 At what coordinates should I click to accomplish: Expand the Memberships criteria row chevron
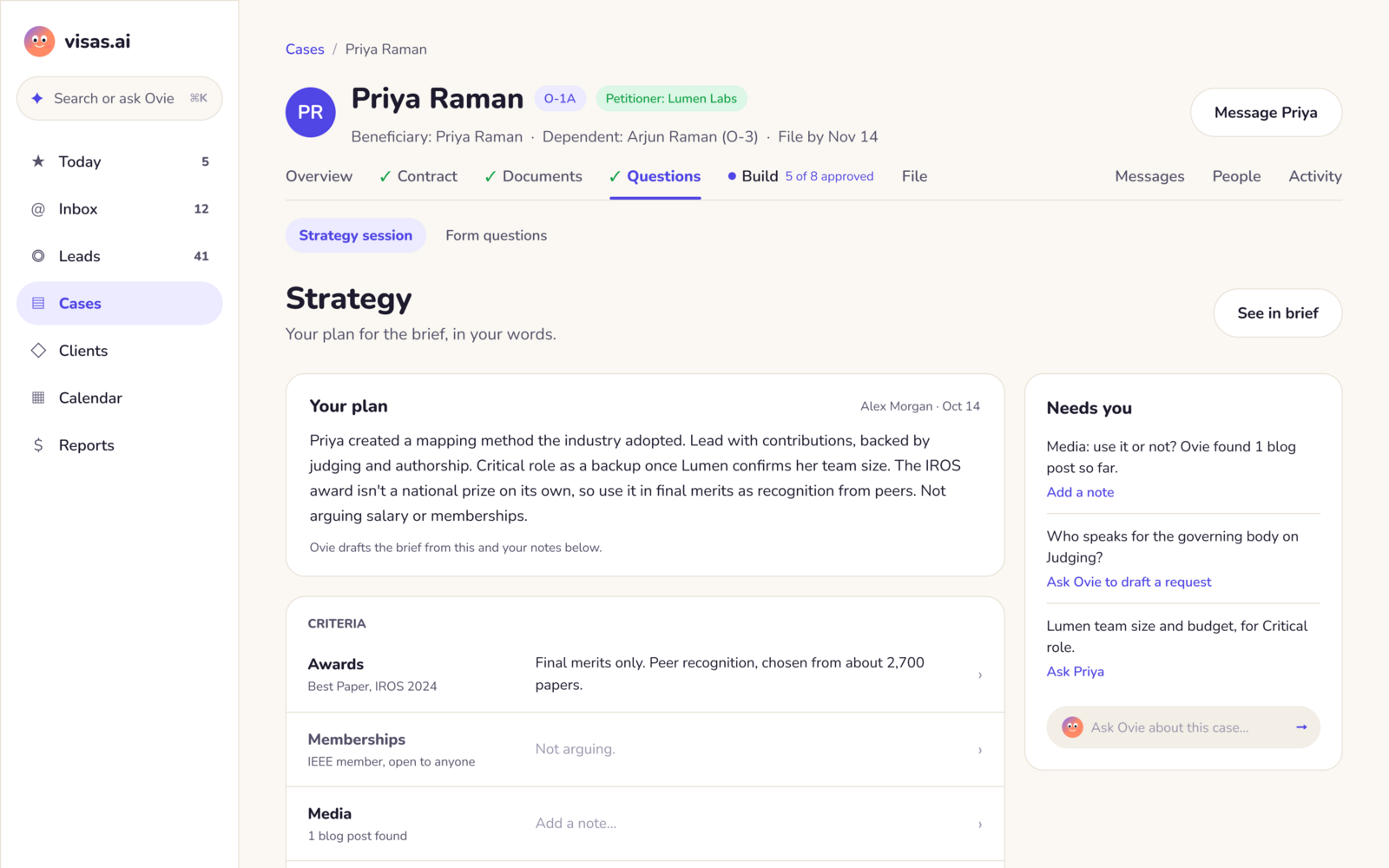(x=980, y=750)
